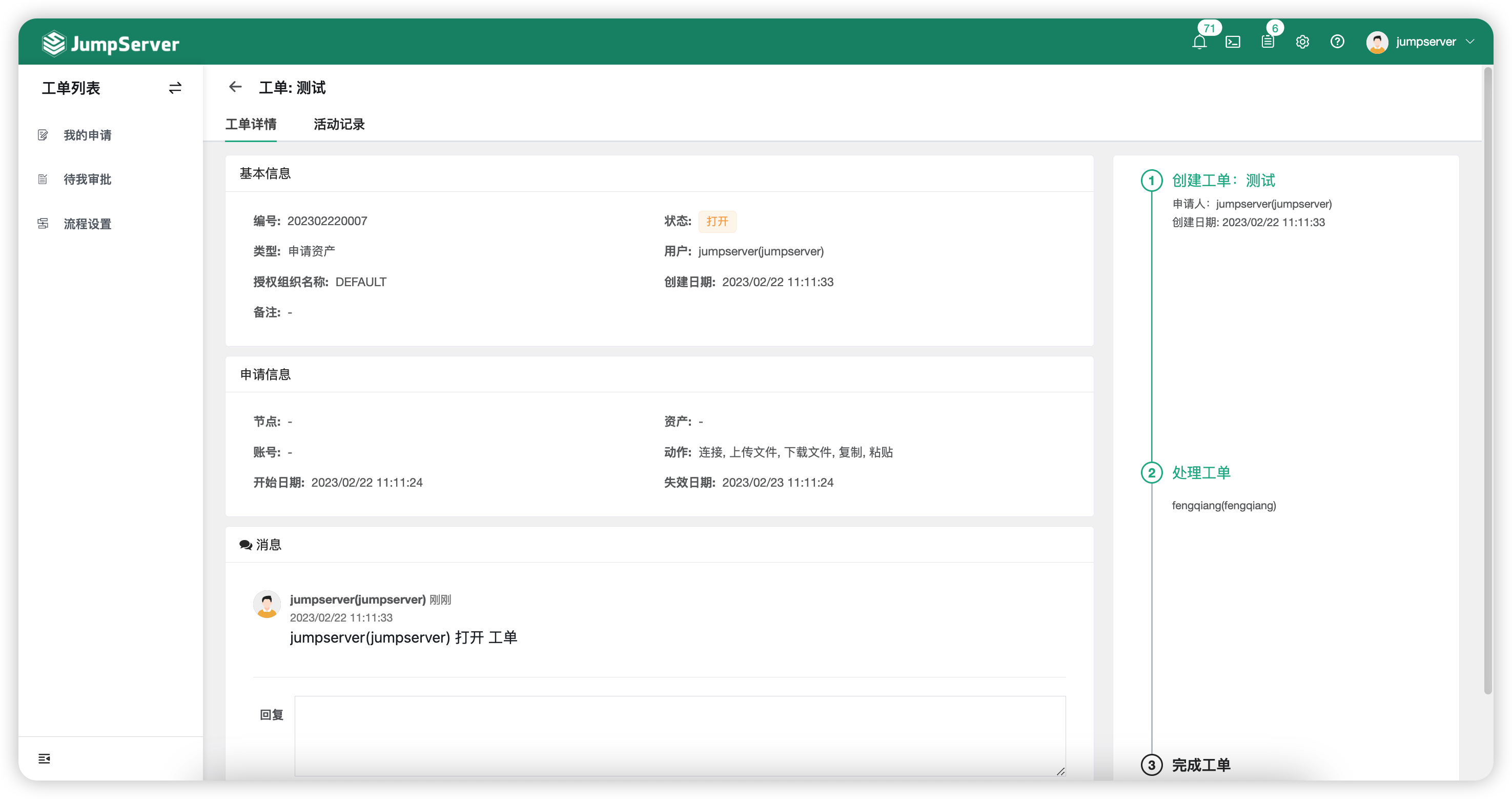
Task: Open the notifications bell icon
Action: (1199, 42)
